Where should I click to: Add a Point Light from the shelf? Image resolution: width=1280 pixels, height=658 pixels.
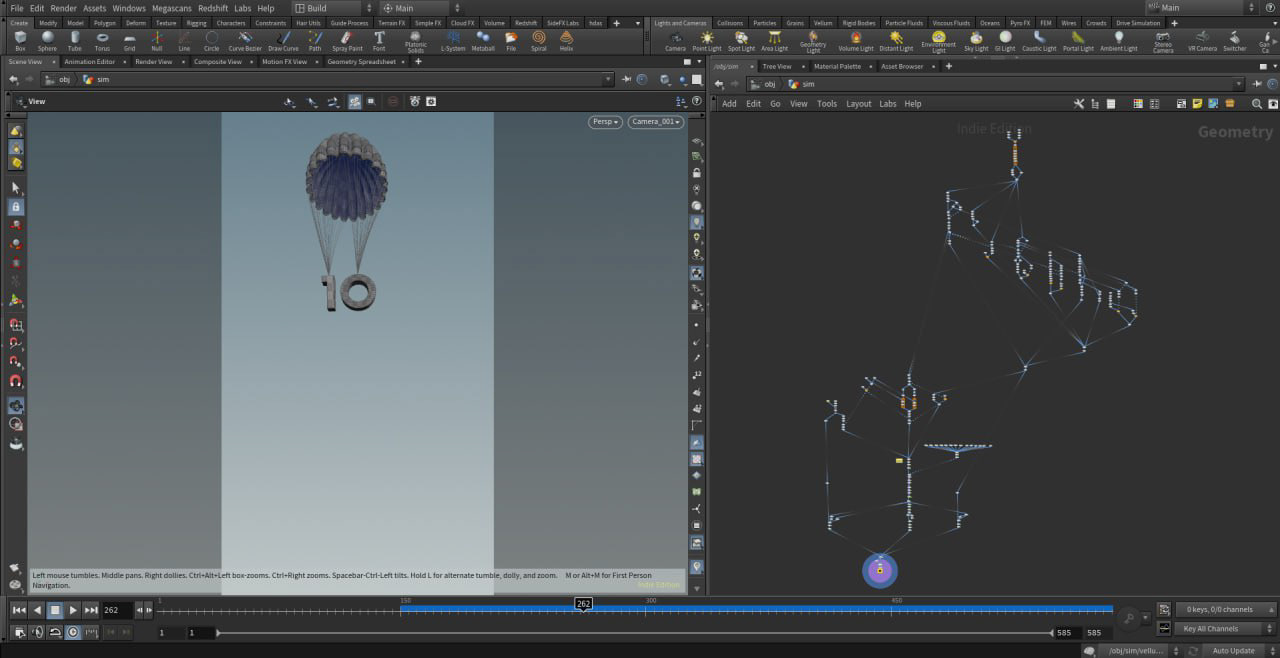[707, 40]
